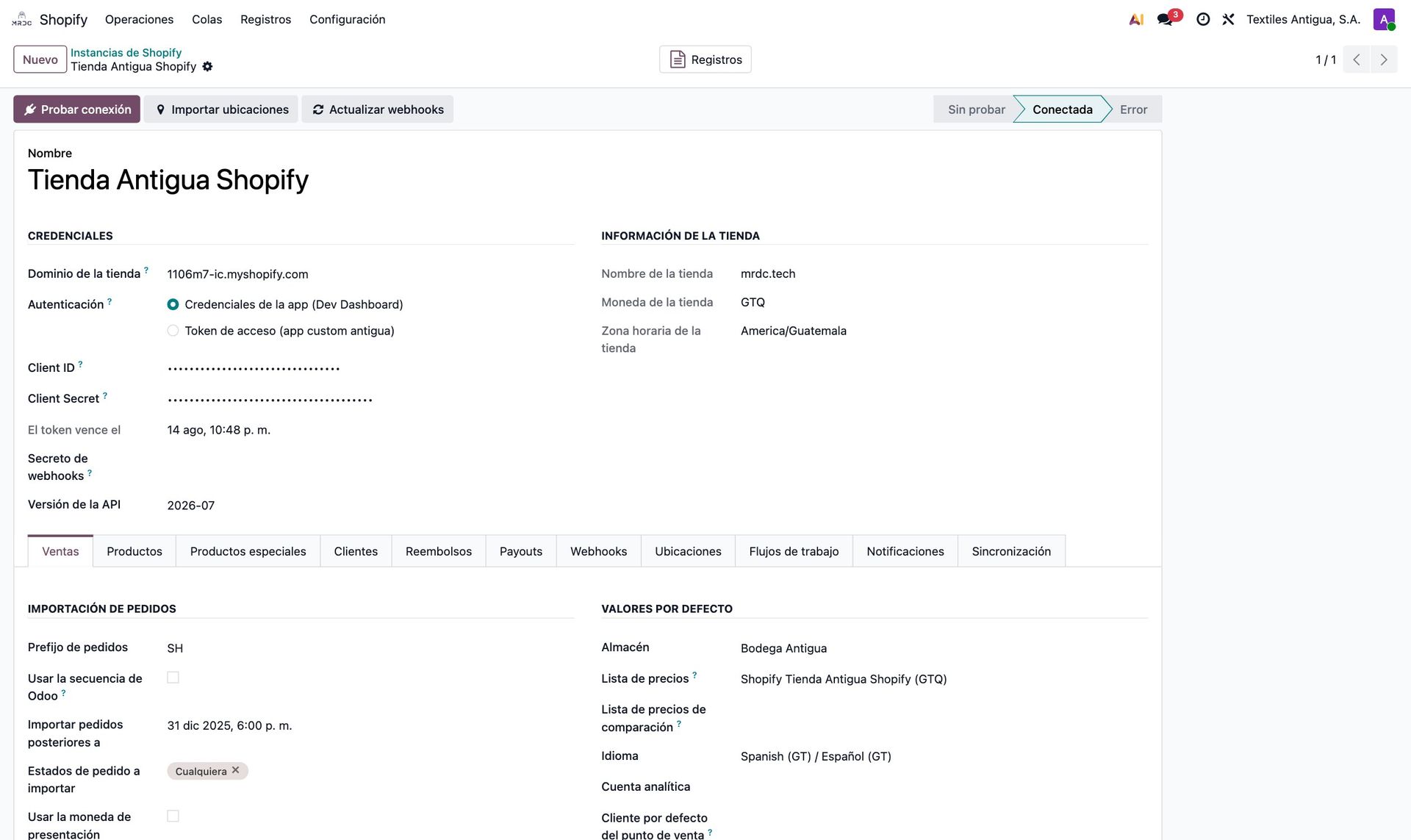Show help tooltip for Secreto de webhooks
Image resolution: width=1411 pixels, height=840 pixels.
tap(90, 473)
